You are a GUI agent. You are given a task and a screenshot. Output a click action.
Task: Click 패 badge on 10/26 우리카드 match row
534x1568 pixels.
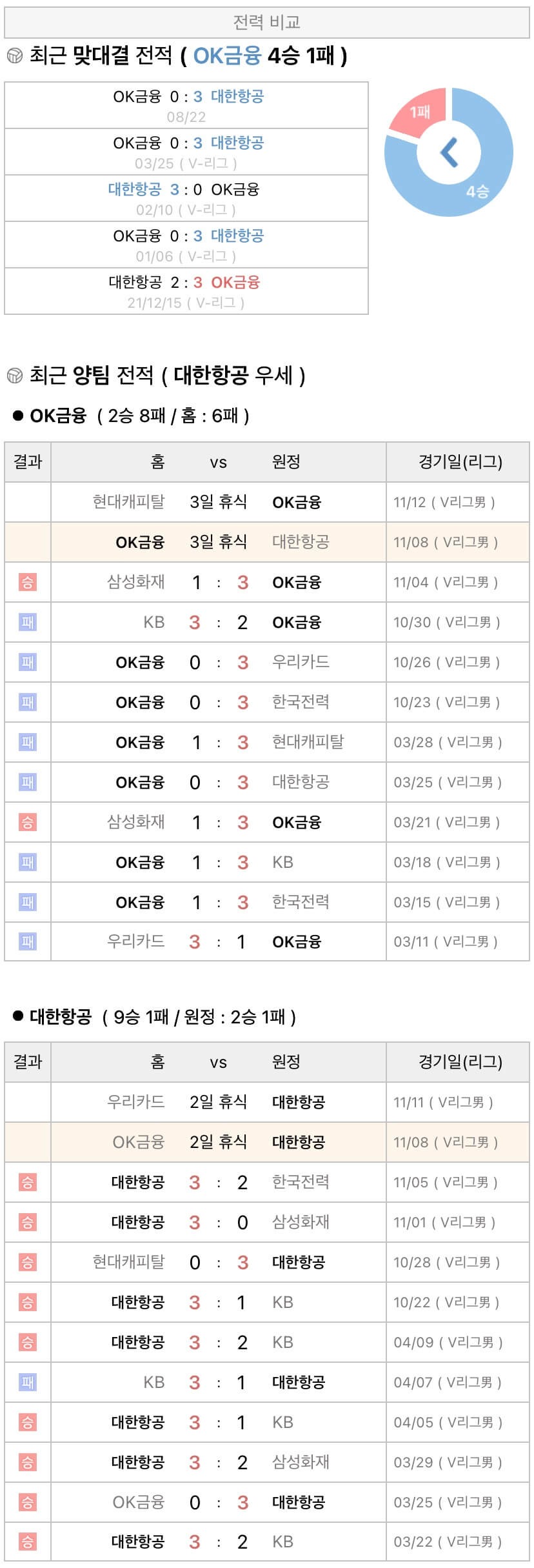27,663
